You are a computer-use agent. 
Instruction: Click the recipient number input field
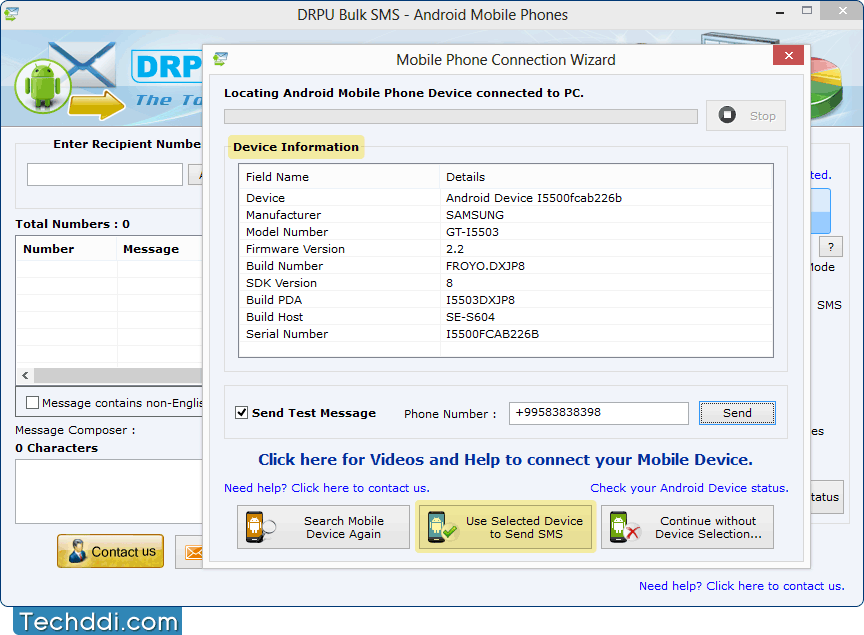(x=105, y=174)
